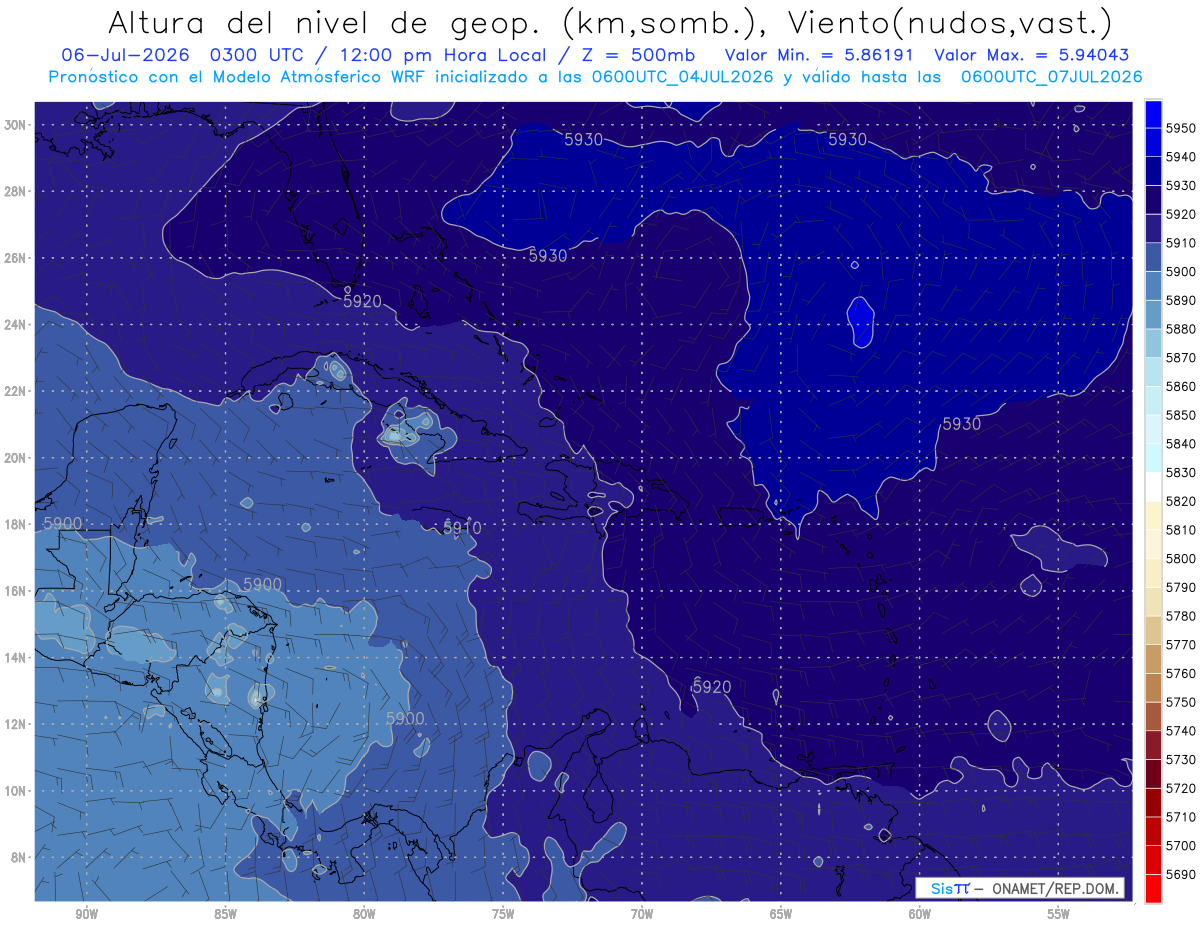Viewport: 1200px width, 927px height.
Task: Click the 5850 value on the colorbar legend
Action: (x=1181, y=415)
